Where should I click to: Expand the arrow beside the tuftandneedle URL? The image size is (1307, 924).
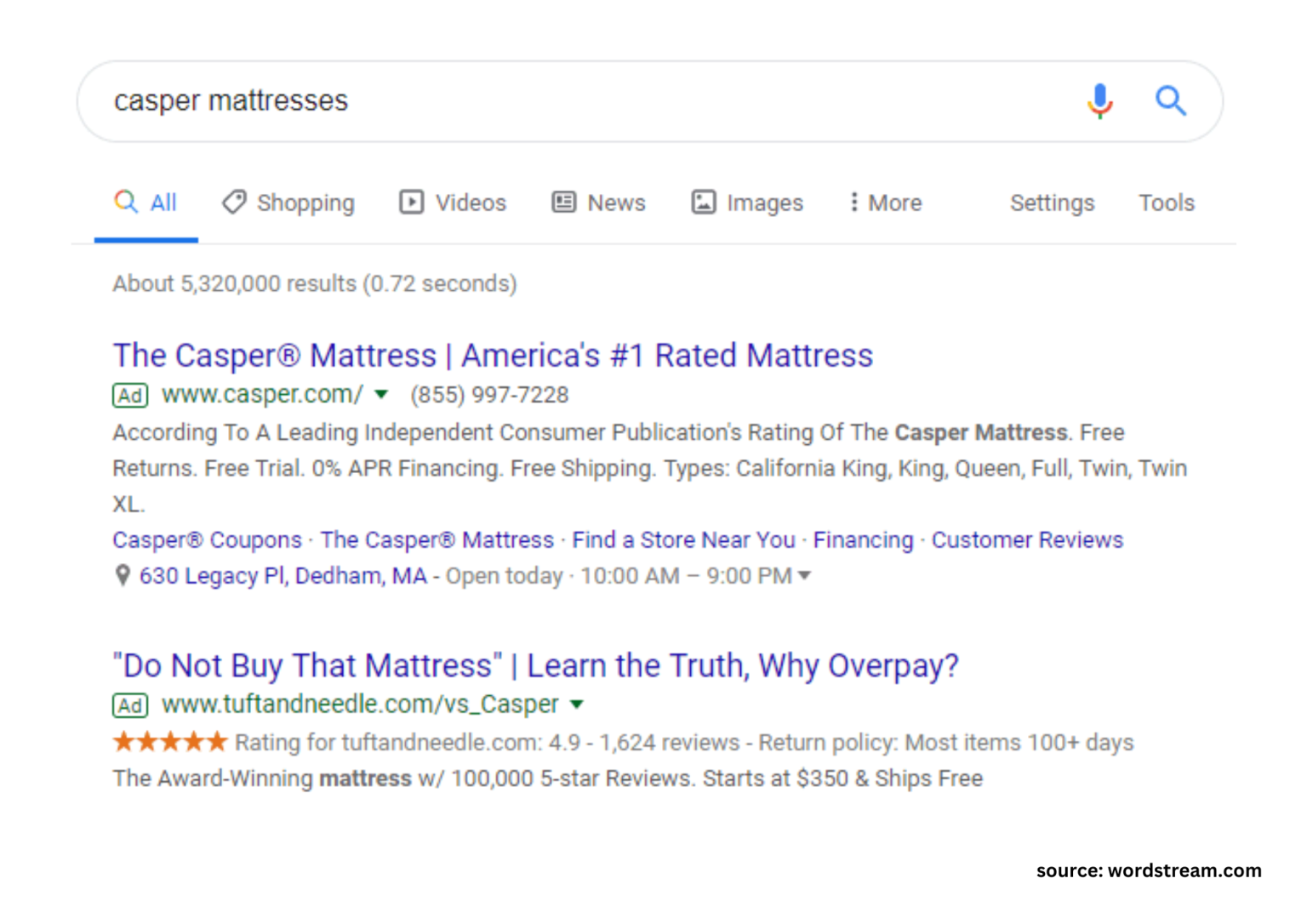(577, 704)
